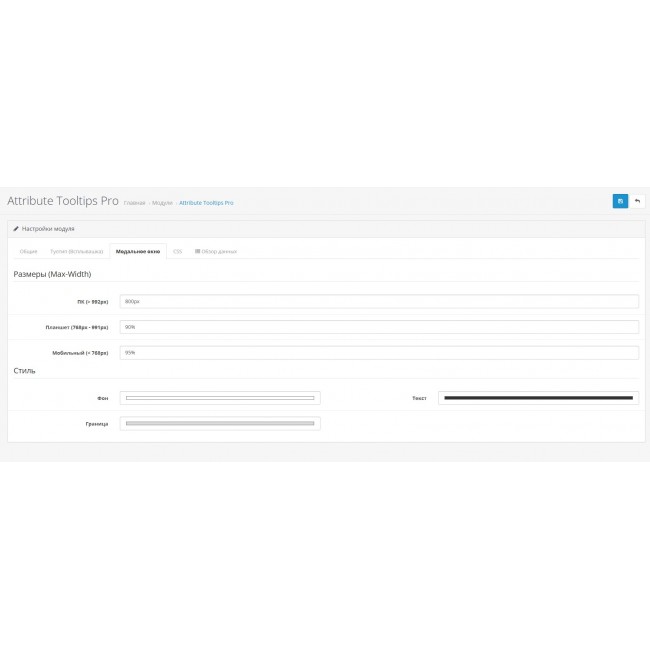Click the Граница label text
This screenshot has height=650, width=650.
point(97,424)
